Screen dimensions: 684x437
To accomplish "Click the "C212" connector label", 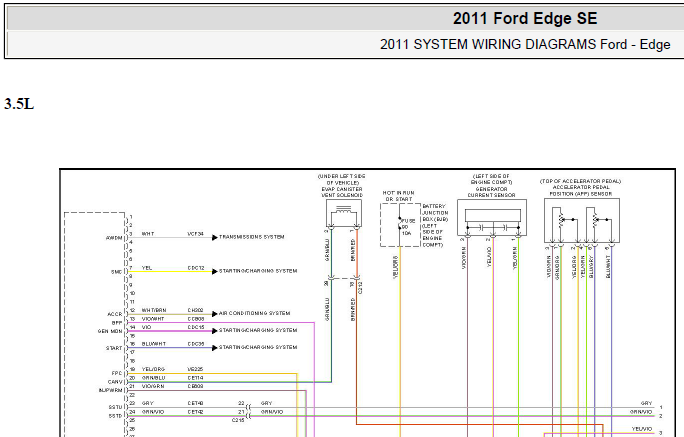I will (x=361, y=287).
